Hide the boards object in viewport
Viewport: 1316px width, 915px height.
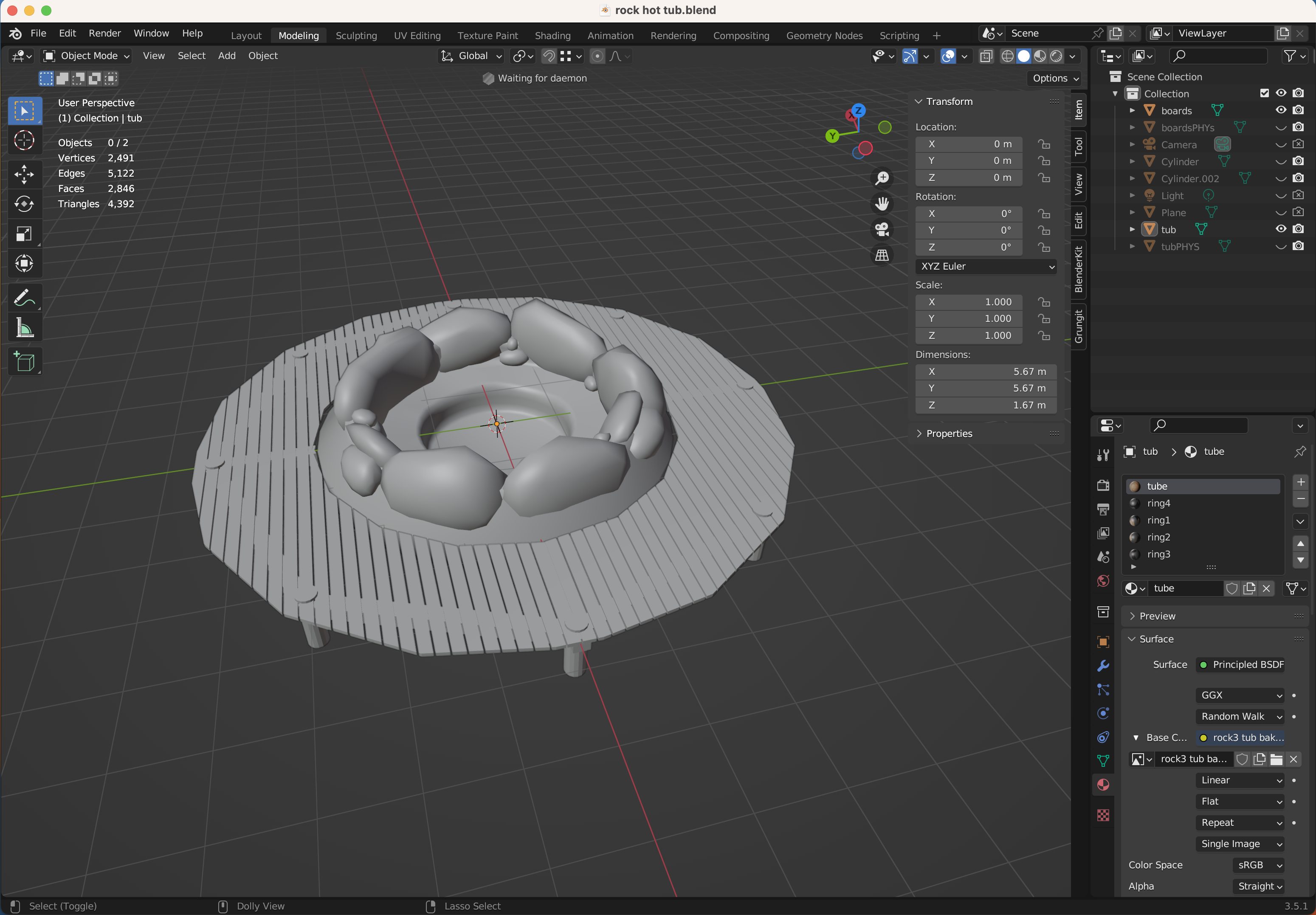[1281, 110]
